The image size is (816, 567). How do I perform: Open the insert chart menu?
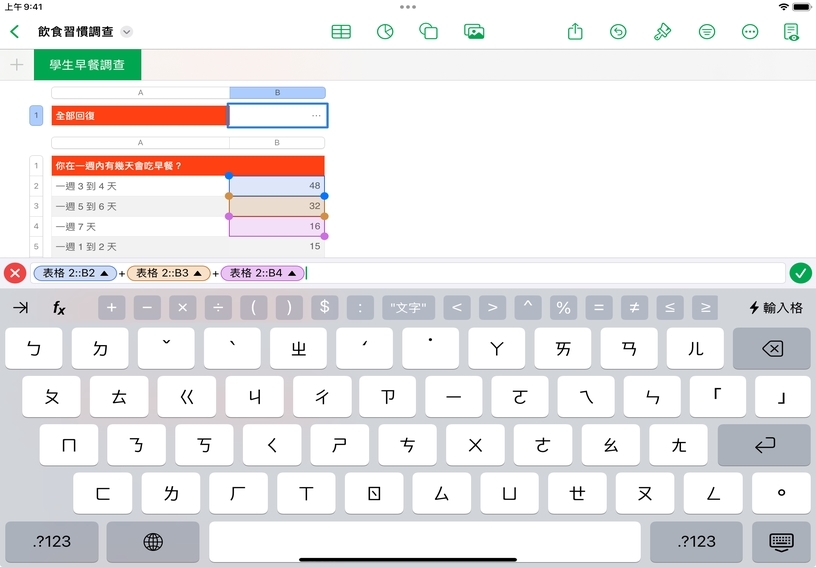(384, 32)
